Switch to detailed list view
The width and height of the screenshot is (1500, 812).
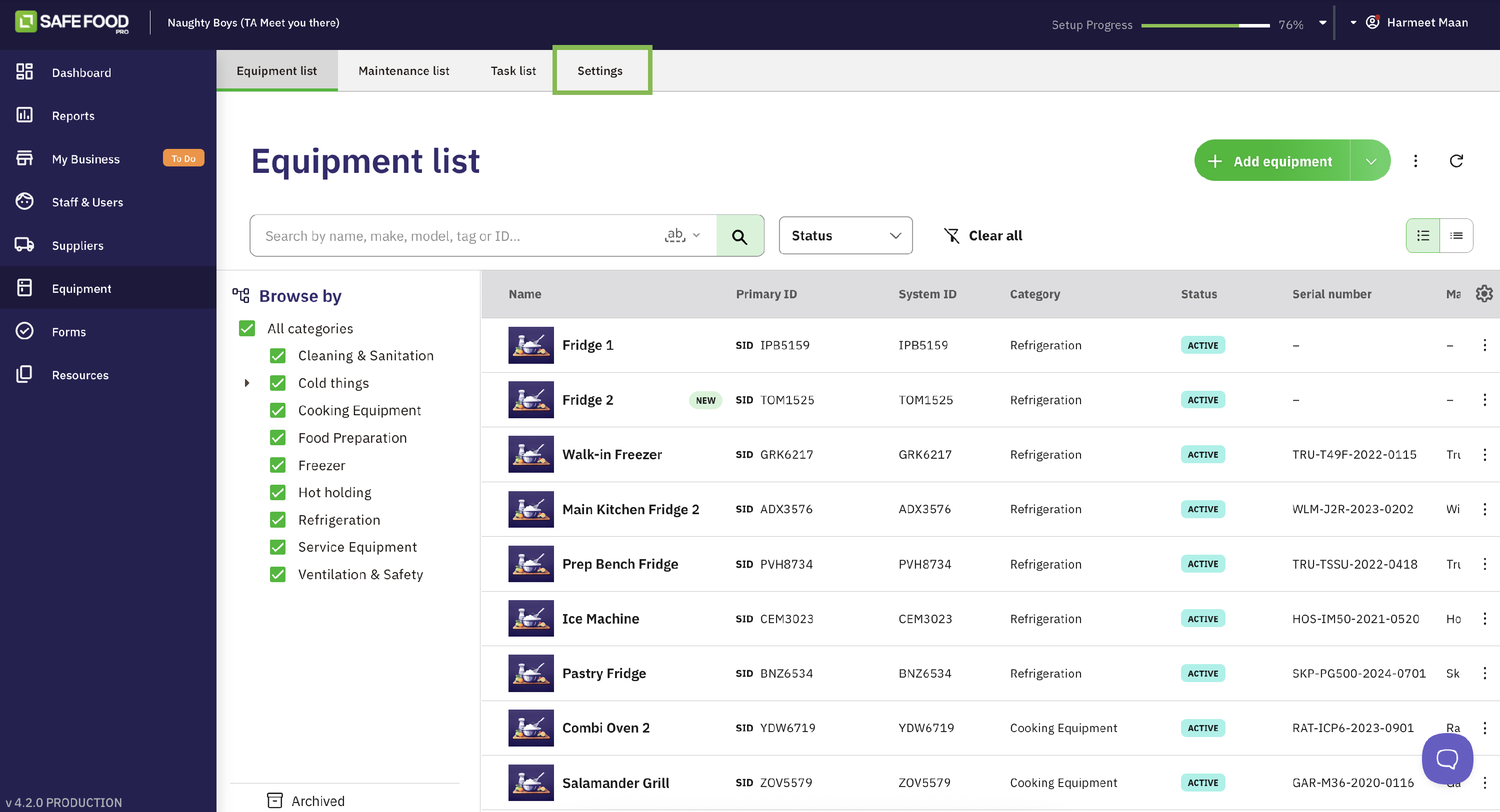pos(1422,236)
